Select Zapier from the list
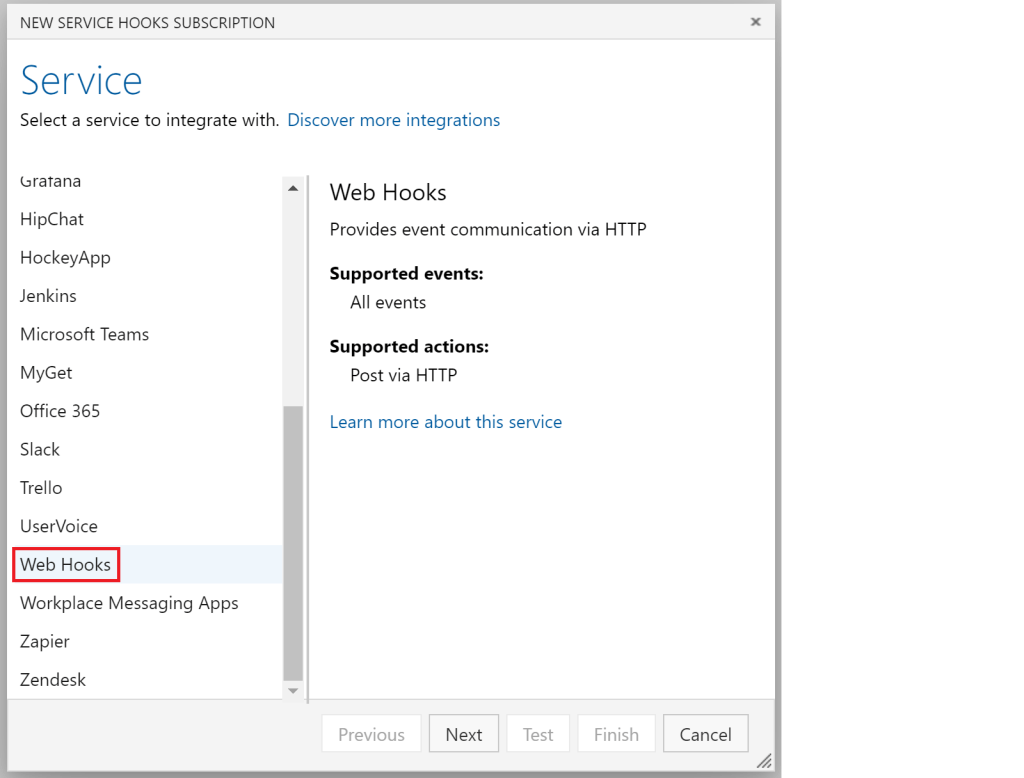The width and height of the screenshot is (1024, 778). point(45,641)
